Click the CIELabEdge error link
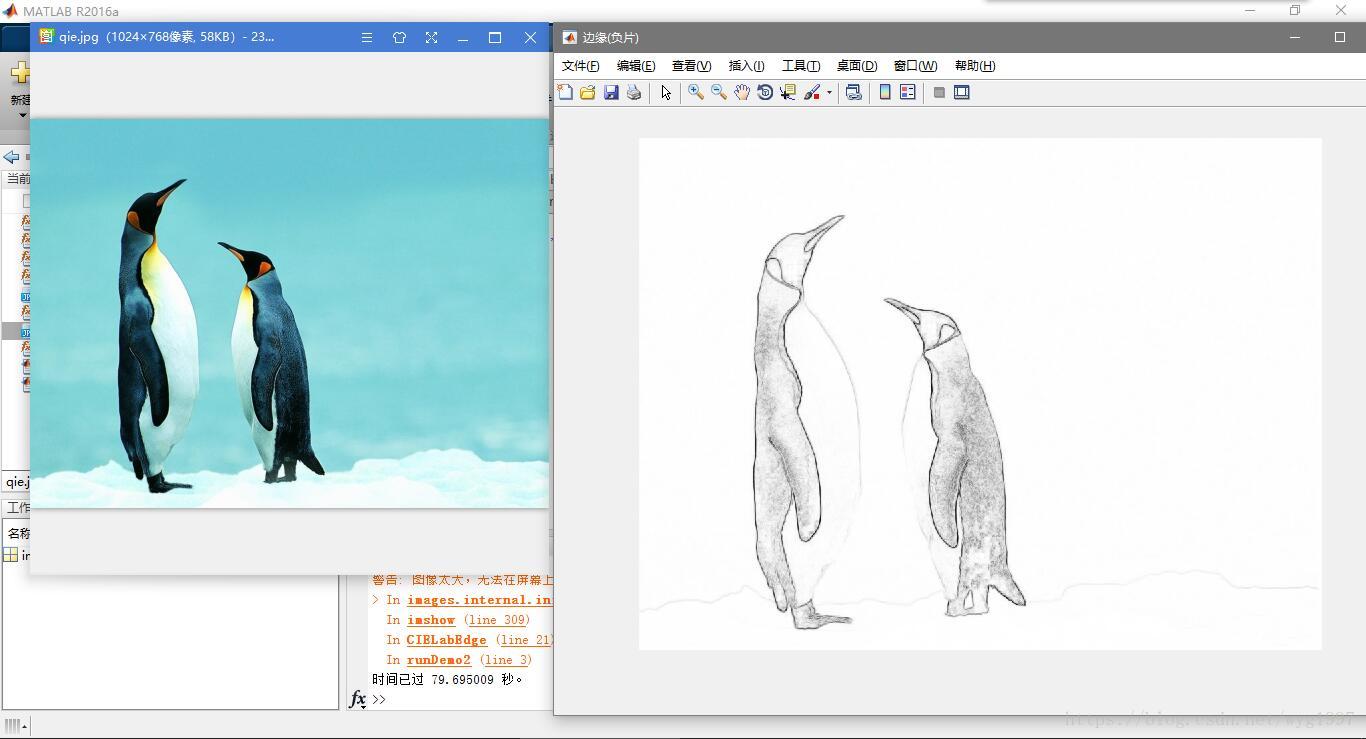 446,640
